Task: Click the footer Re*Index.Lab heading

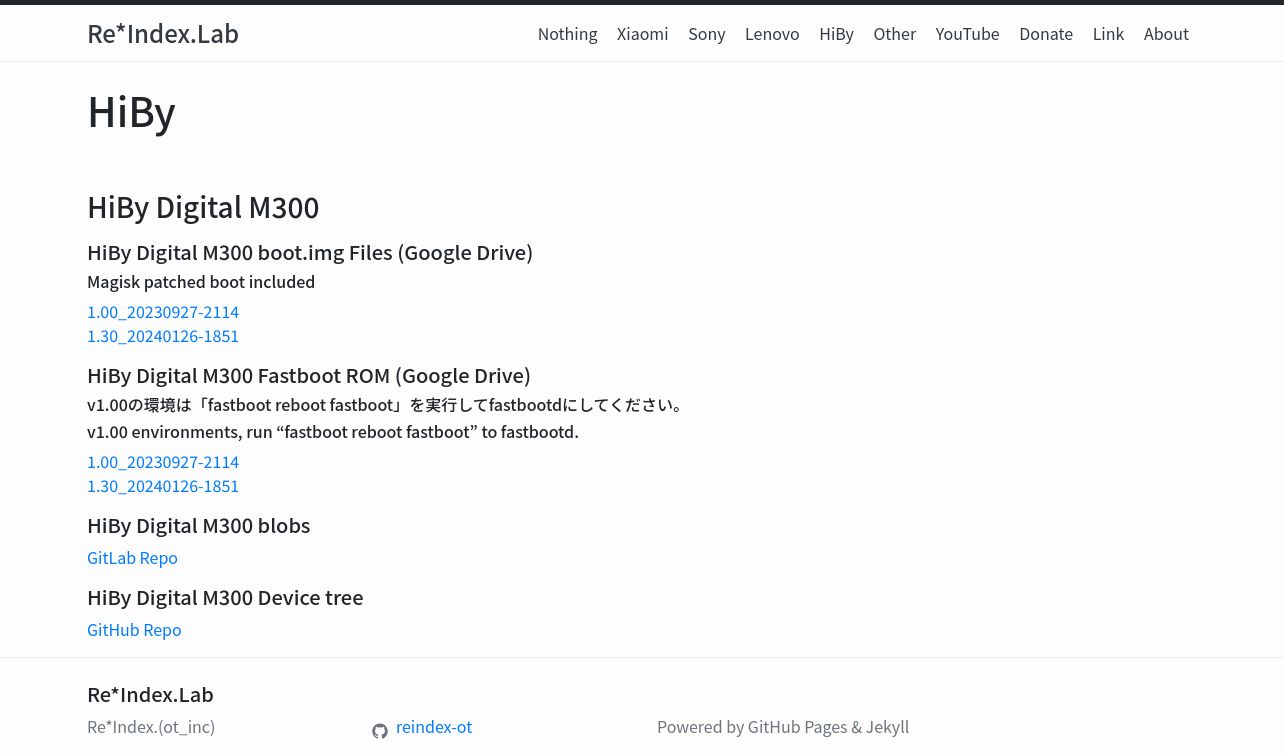Action: click(150, 695)
